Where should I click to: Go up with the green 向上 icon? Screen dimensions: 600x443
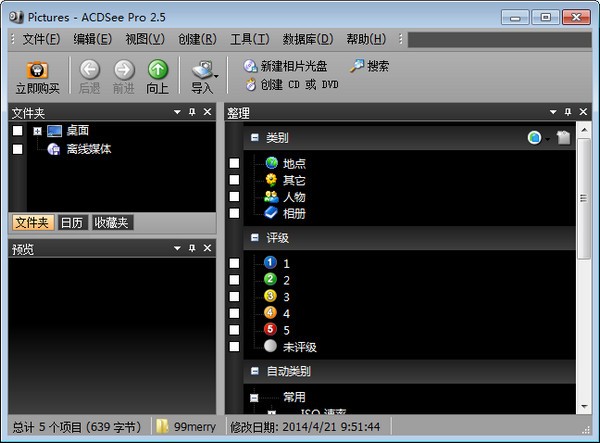coord(158,70)
